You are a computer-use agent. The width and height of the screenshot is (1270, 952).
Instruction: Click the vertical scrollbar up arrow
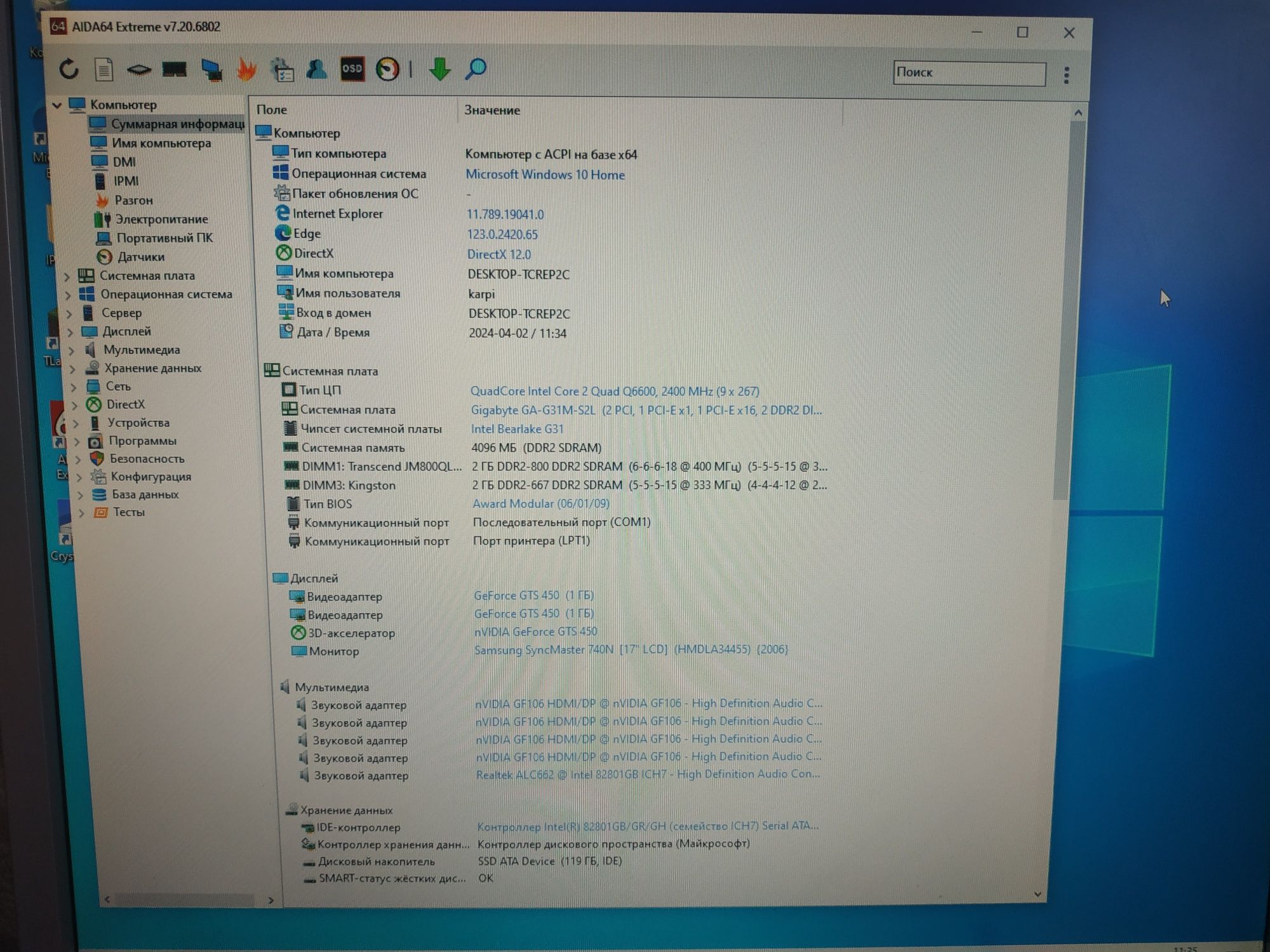coord(1078,113)
